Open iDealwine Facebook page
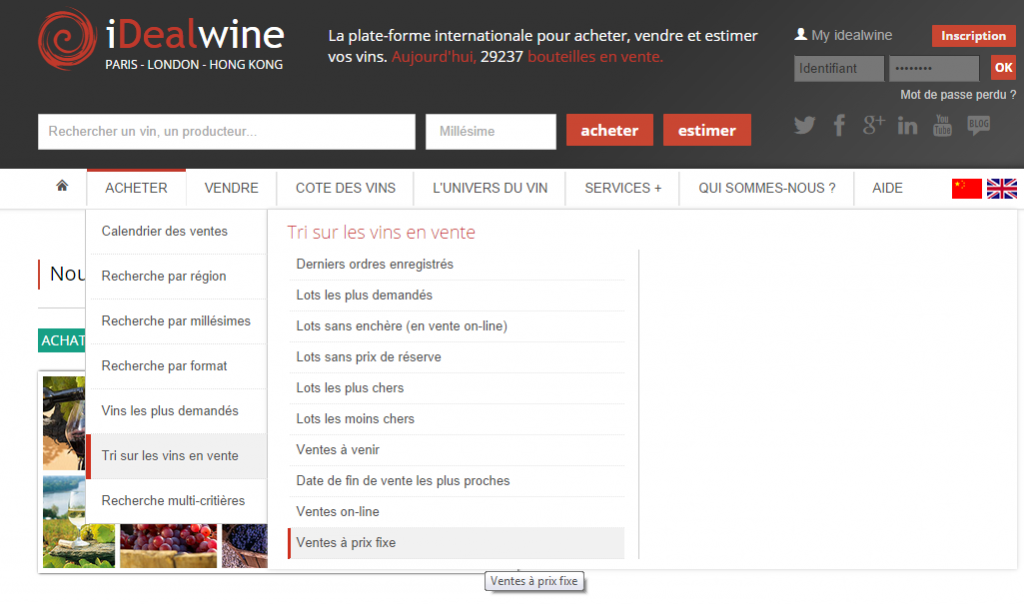This screenshot has width=1024, height=605. tap(839, 125)
